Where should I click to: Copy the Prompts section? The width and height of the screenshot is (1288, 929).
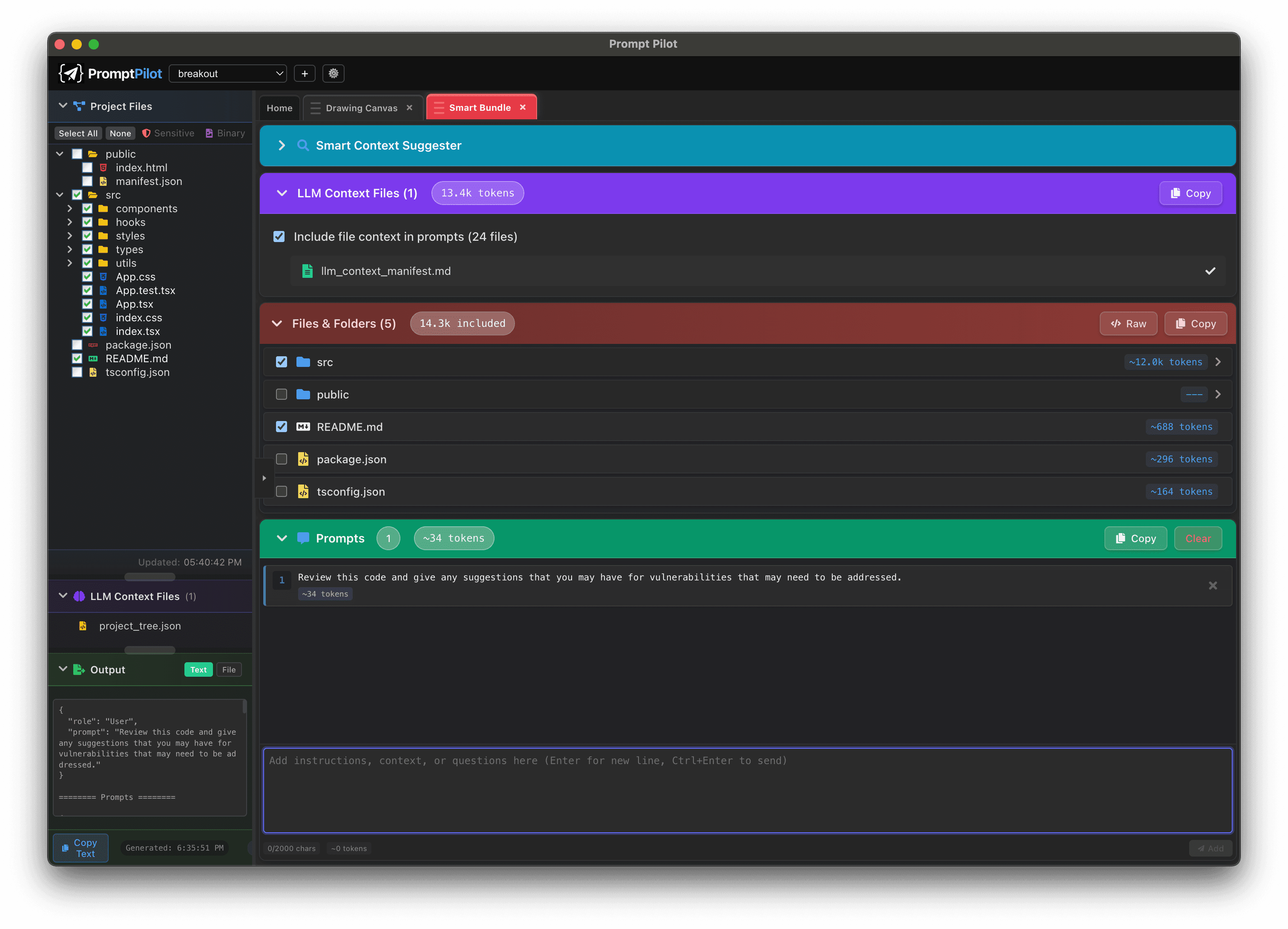click(x=1135, y=538)
